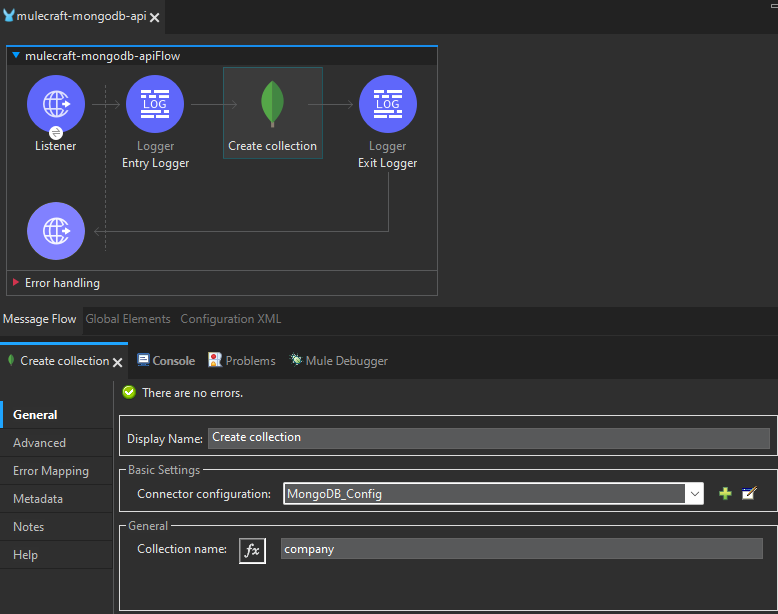This screenshot has width=778, height=614.
Task: Open the Mule Debugger tab
Action: coord(338,361)
